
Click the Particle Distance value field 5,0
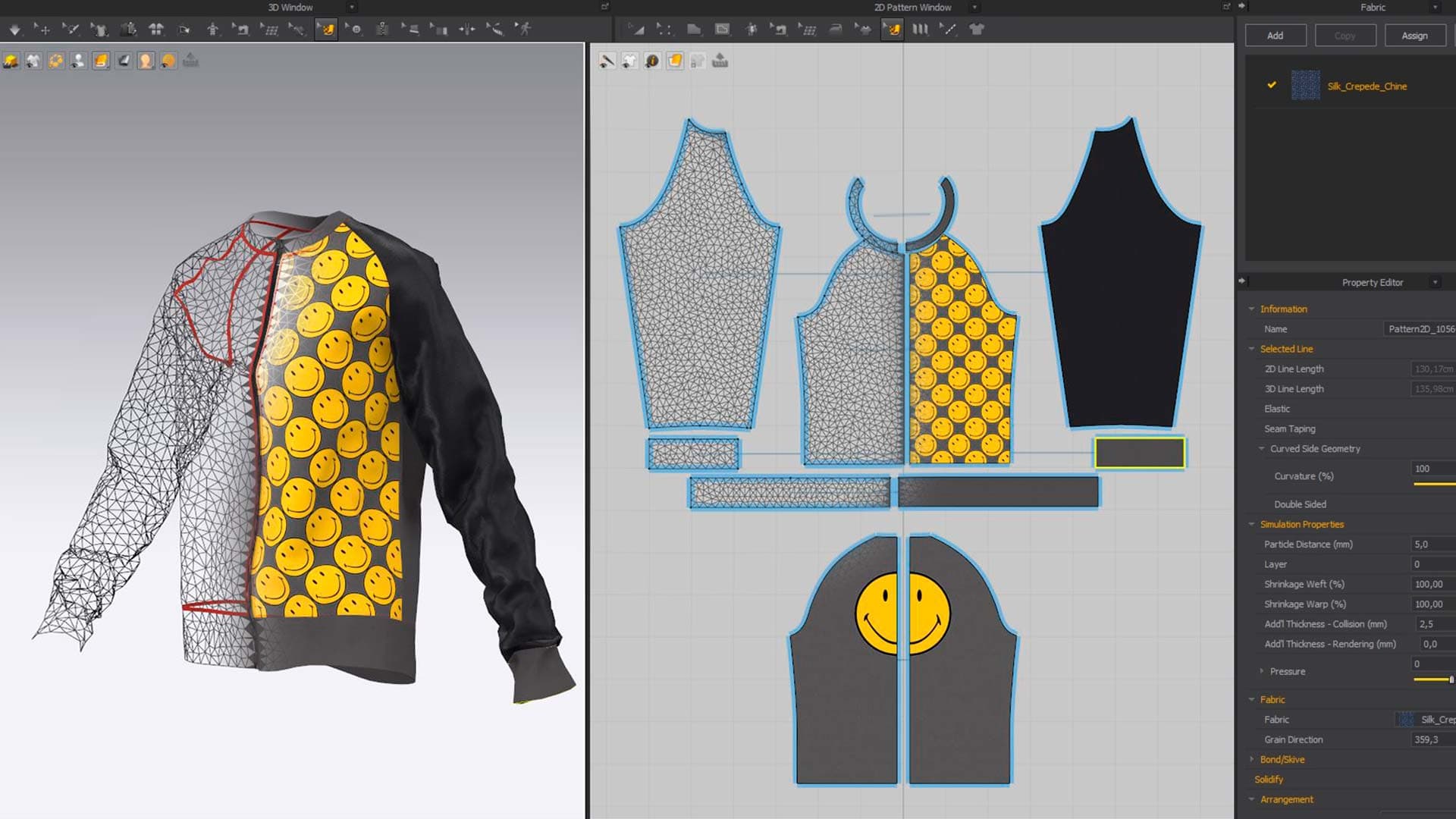(x=1433, y=544)
